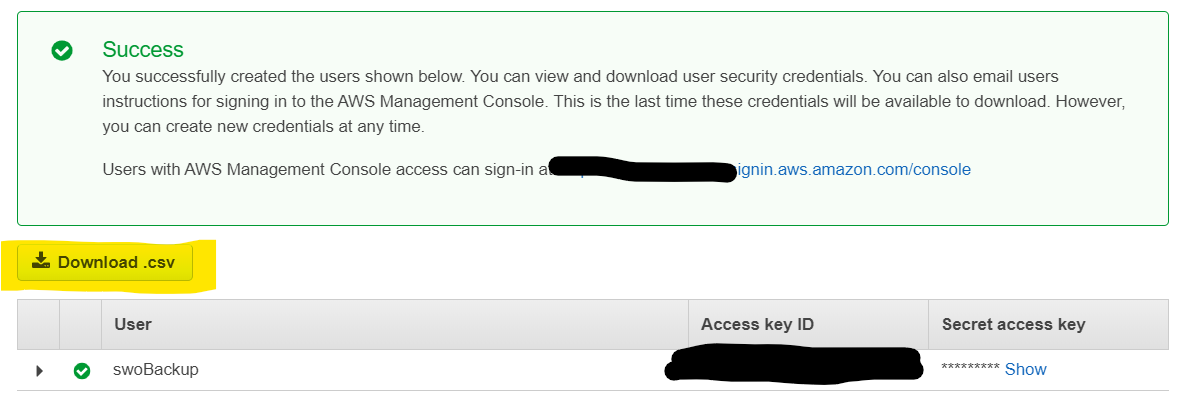Click the swoBackup user name

(x=156, y=369)
